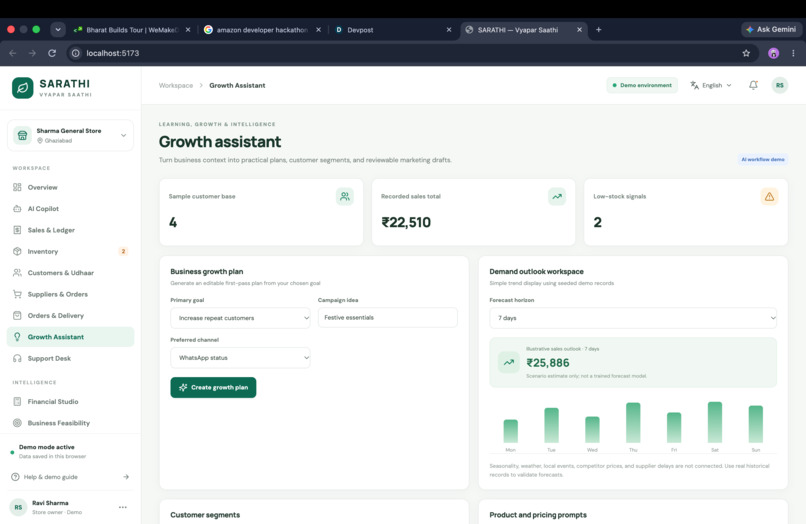Click the RS avatar in top header

point(780,85)
